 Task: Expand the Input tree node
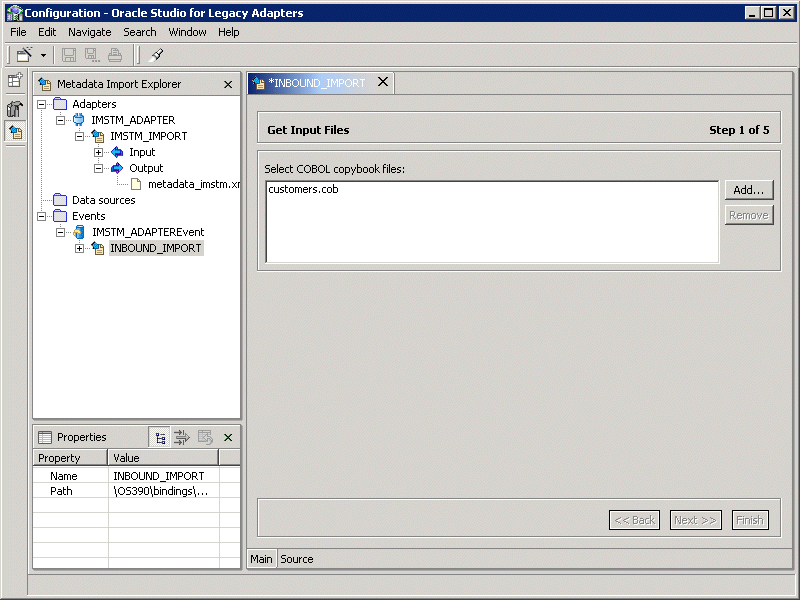[x=98, y=152]
